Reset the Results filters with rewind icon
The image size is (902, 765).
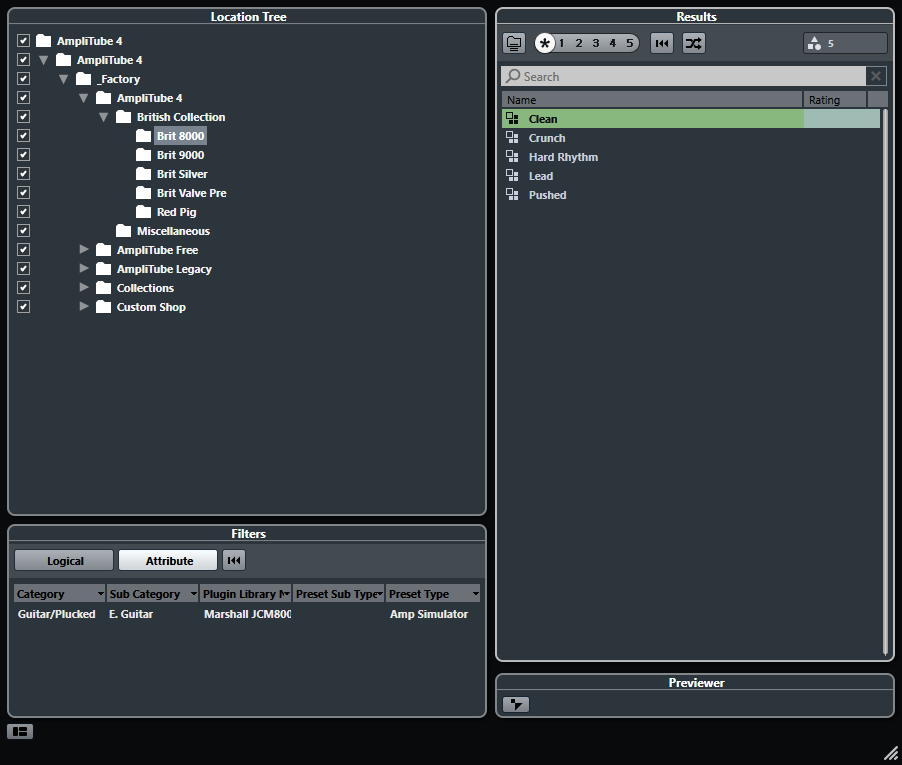click(x=662, y=43)
